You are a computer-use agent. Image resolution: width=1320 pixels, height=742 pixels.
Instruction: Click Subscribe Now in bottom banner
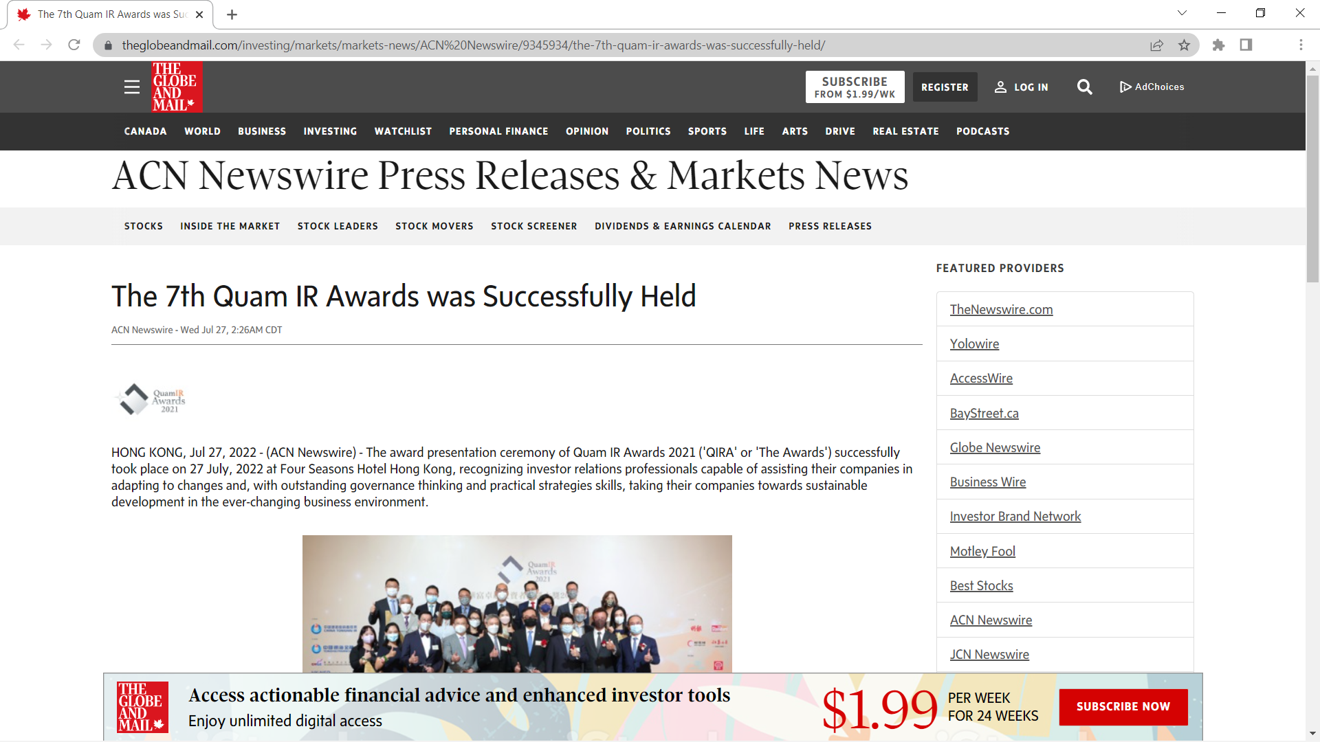click(1122, 707)
